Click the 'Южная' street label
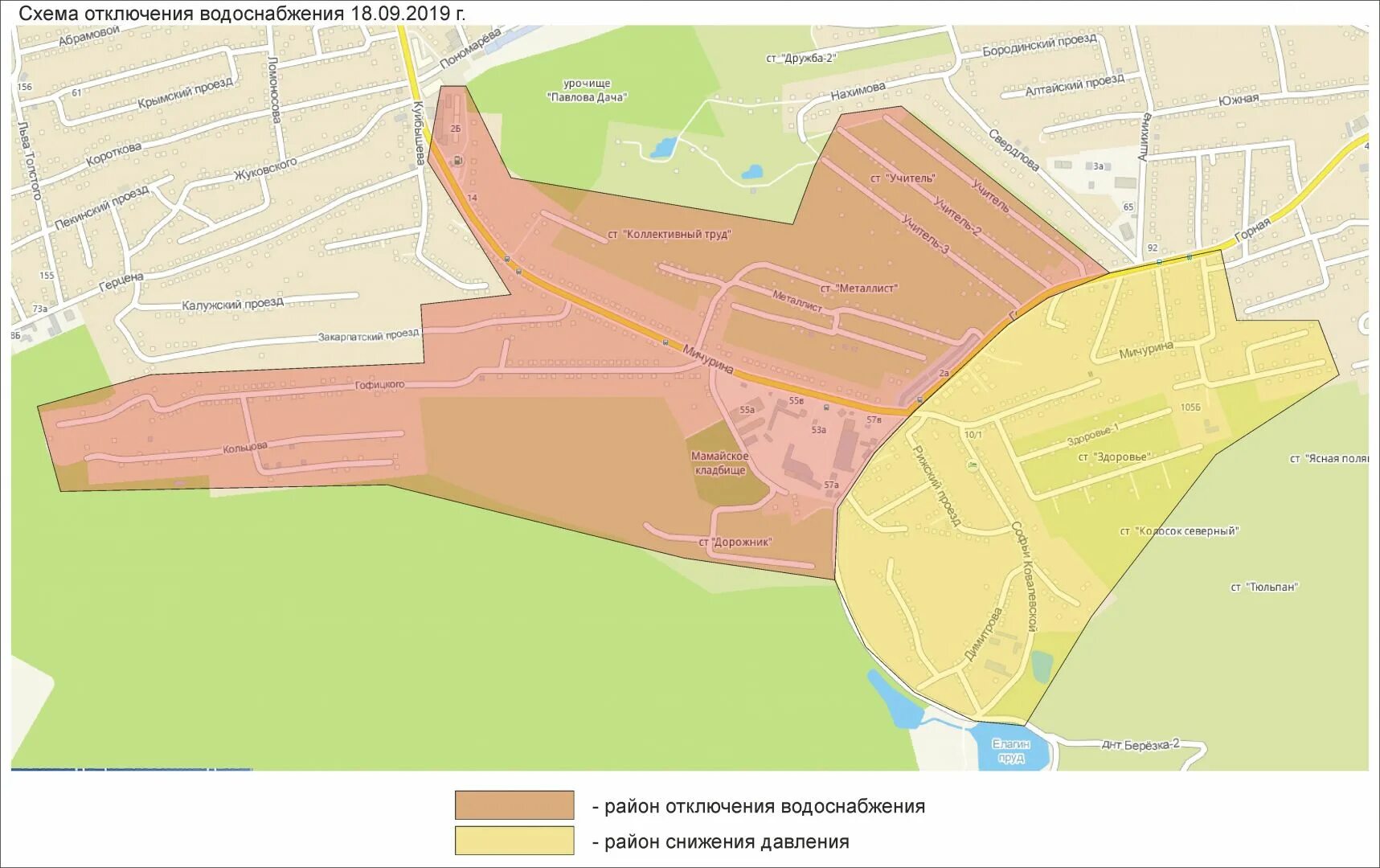The height and width of the screenshot is (868, 1380). [1239, 100]
